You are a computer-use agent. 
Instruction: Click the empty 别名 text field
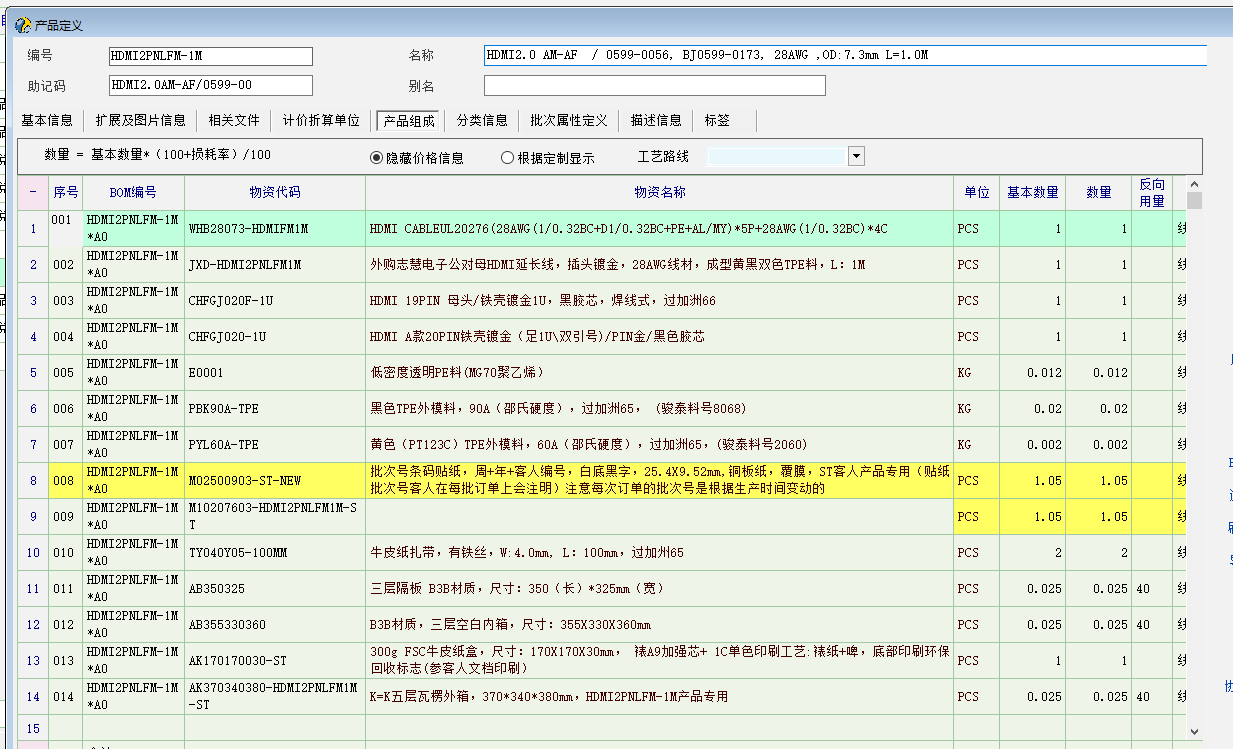pyautogui.click(x=654, y=86)
